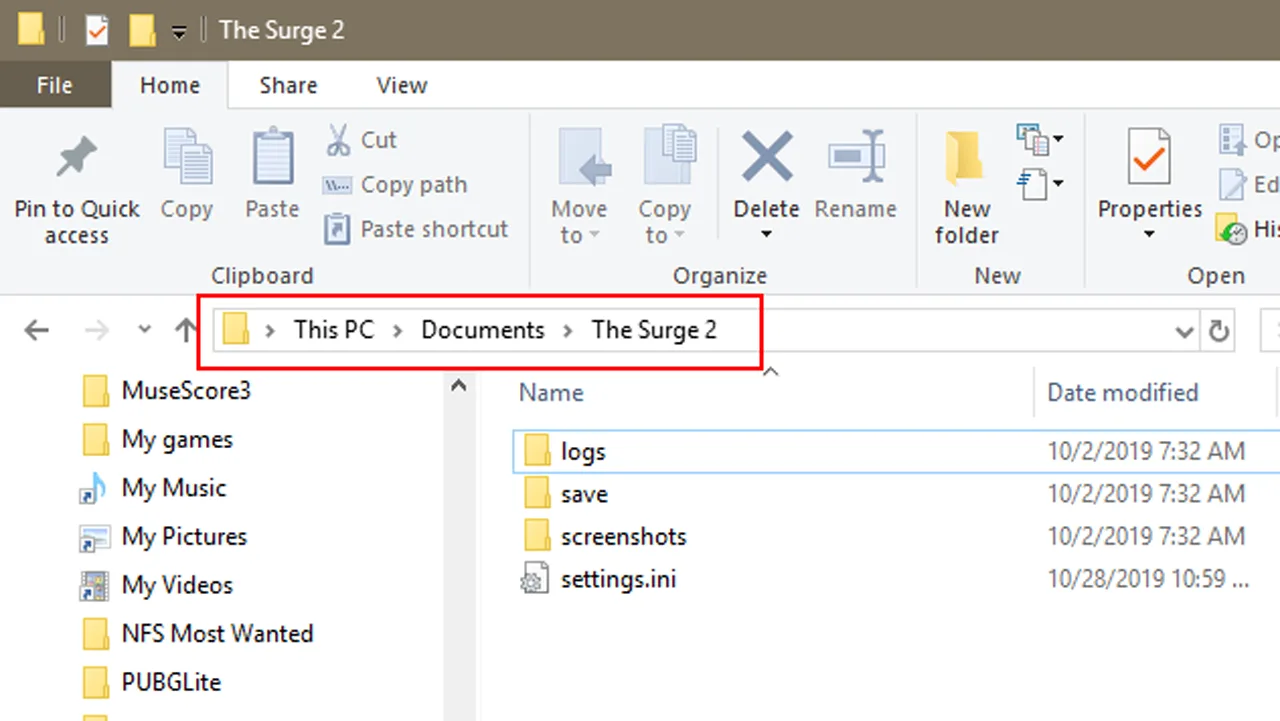Expand the address bar history dropdown
1280x721 pixels.
click(x=1185, y=331)
